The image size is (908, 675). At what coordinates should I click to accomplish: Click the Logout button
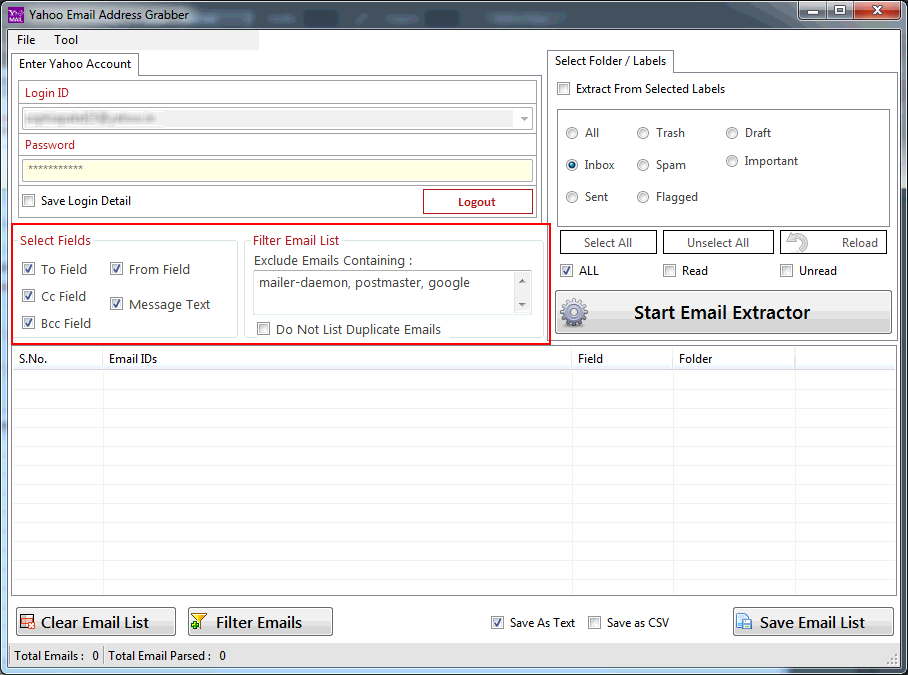(478, 201)
